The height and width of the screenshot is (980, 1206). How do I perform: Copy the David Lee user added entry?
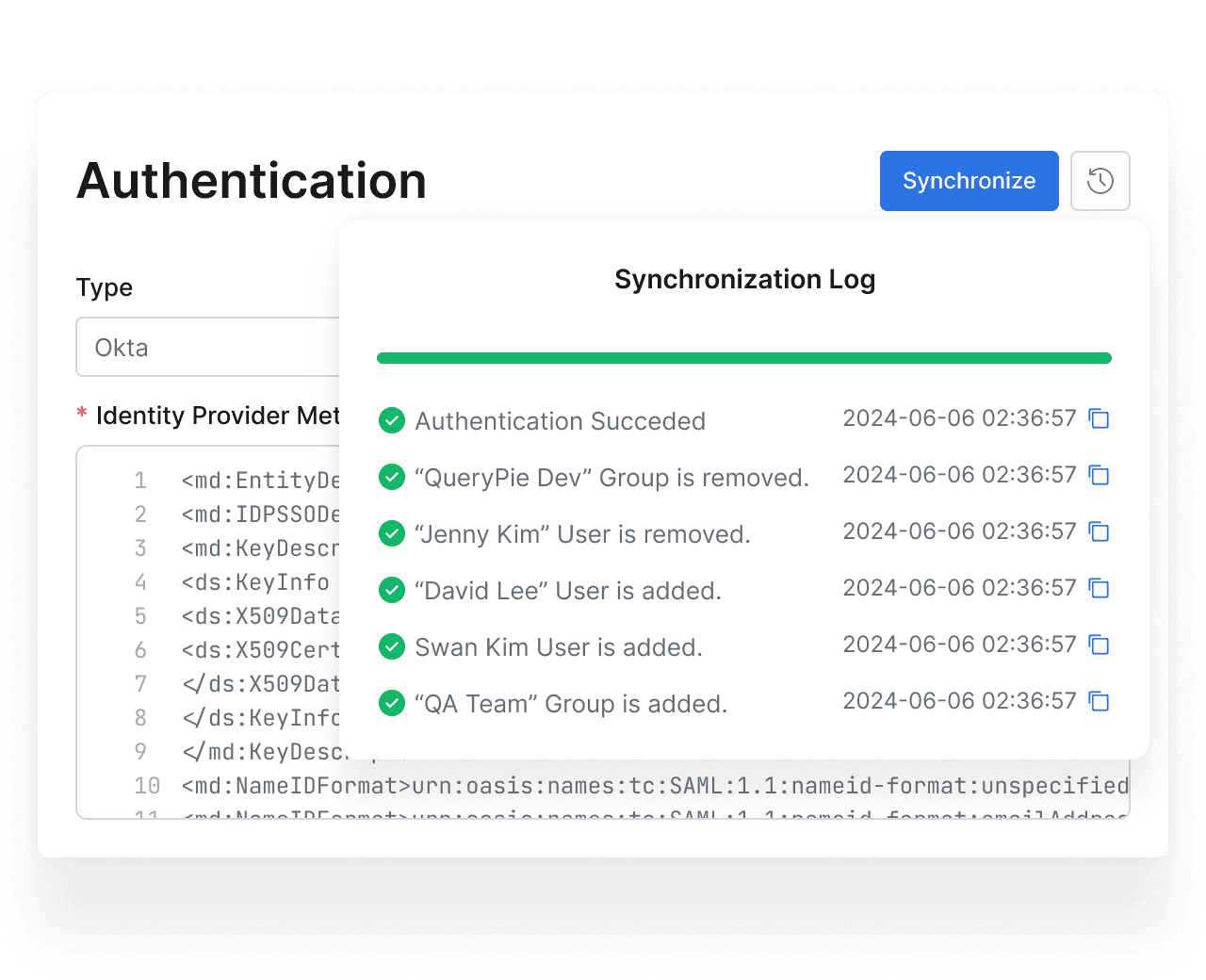(1099, 588)
